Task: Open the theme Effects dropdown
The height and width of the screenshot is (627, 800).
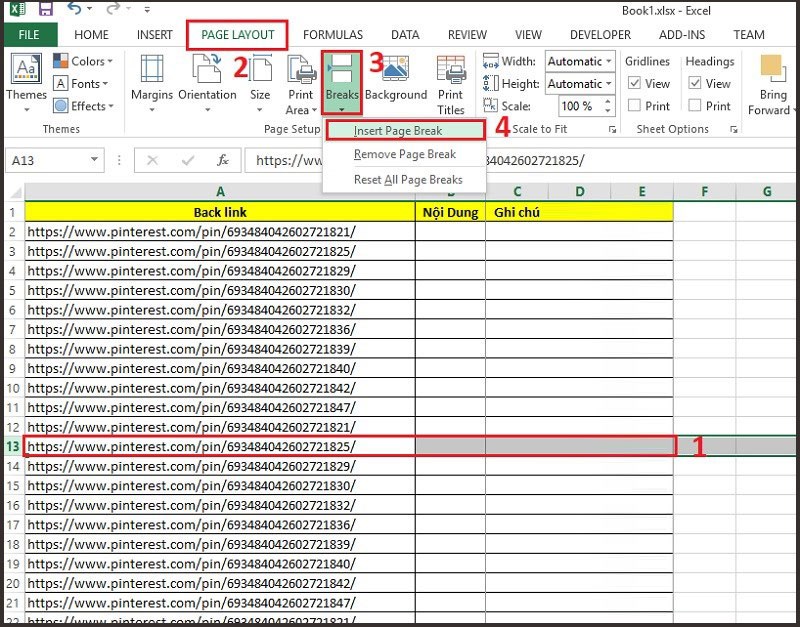Action: 83,106
